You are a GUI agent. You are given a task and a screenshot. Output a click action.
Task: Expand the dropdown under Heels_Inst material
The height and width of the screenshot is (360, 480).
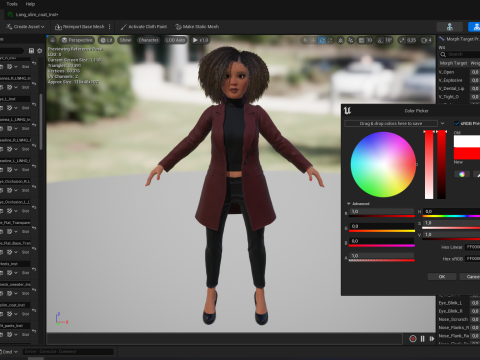pos(16,273)
